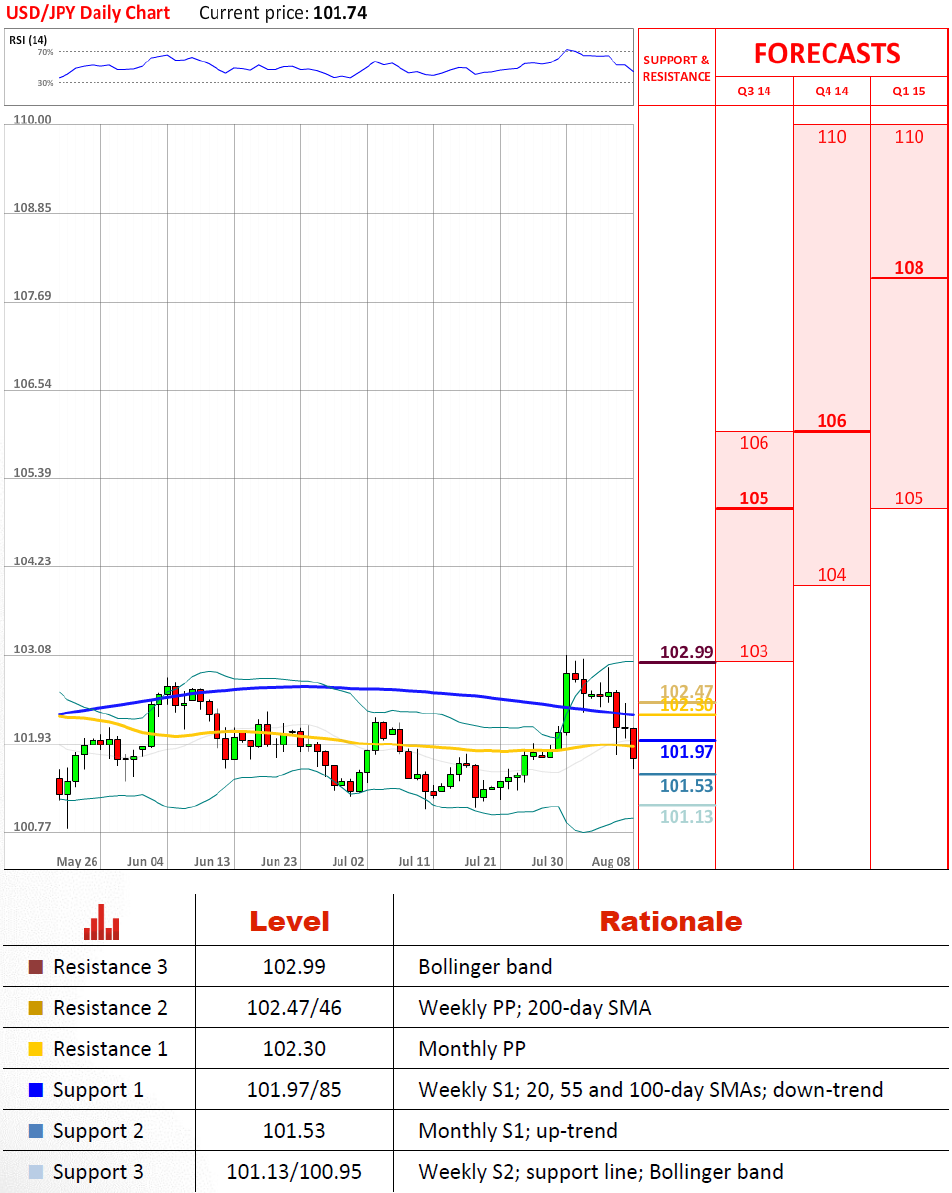This screenshot has height=1193, width=952.
Task: Select the 'Support 1' row label
Action: 98,1090
